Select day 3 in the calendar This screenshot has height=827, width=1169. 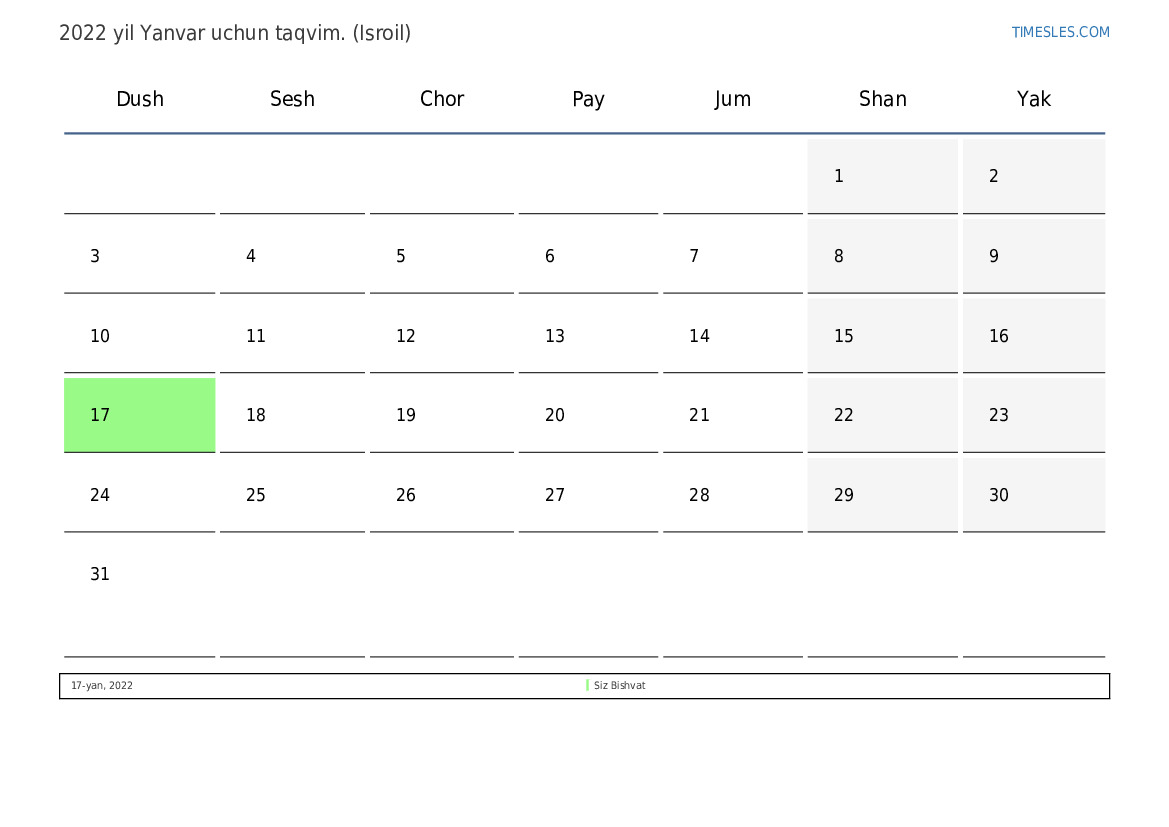coord(139,256)
